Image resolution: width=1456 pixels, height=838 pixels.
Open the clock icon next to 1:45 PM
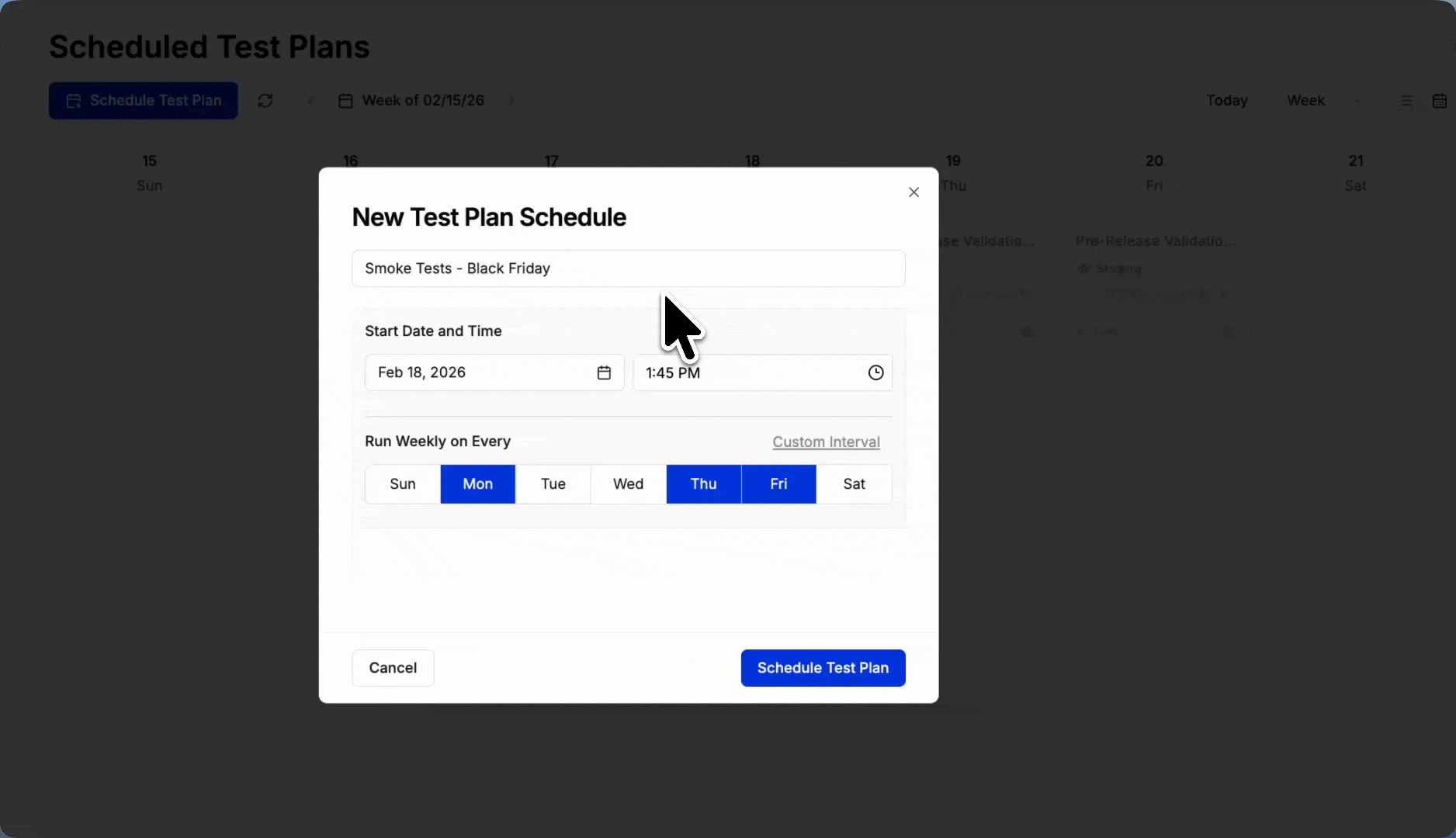coord(875,372)
